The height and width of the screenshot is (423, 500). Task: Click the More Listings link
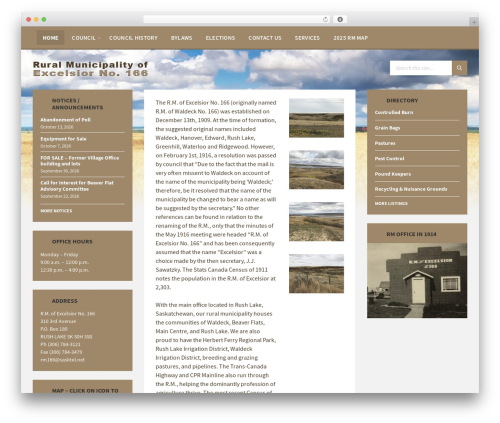click(391, 203)
